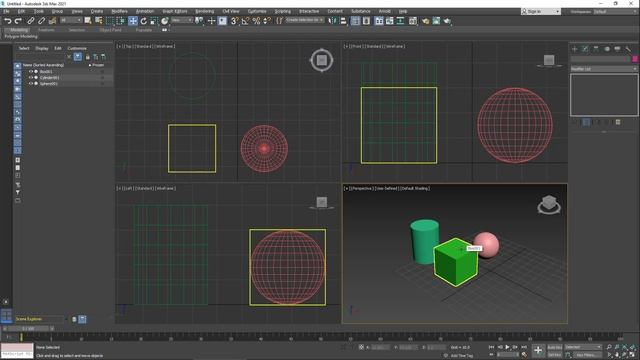Screen dimensions: 640x360
Task: Open the key filter Selected dropdown
Action: (x=583, y=347)
